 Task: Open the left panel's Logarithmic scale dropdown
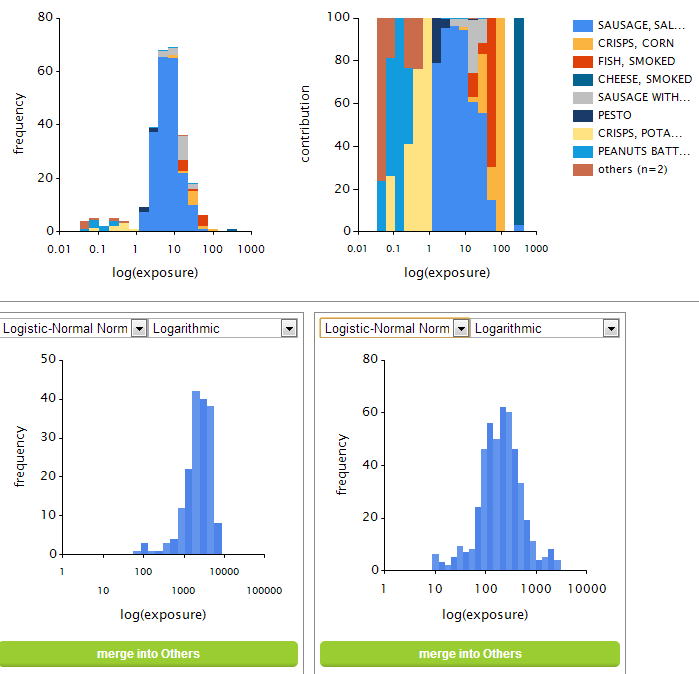289,328
